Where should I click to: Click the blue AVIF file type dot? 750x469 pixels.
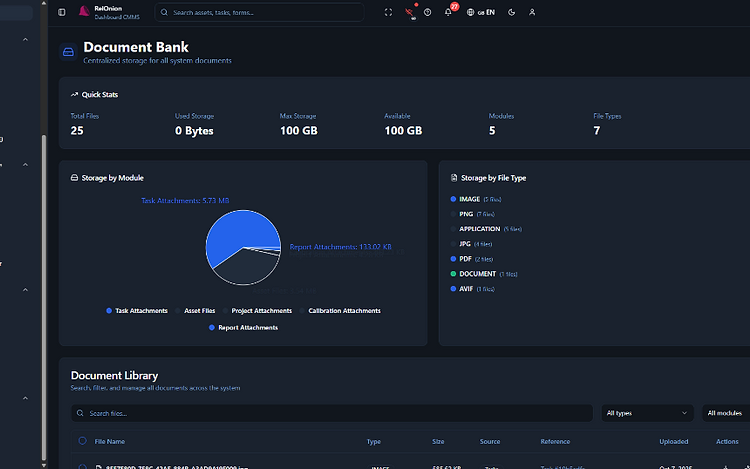click(453, 289)
